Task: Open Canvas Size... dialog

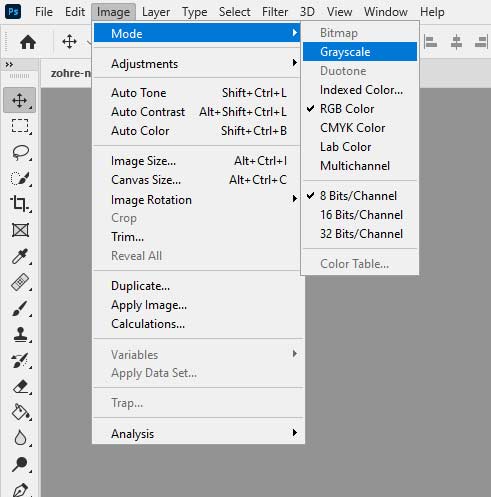Action: pyautogui.click(x=199, y=179)
